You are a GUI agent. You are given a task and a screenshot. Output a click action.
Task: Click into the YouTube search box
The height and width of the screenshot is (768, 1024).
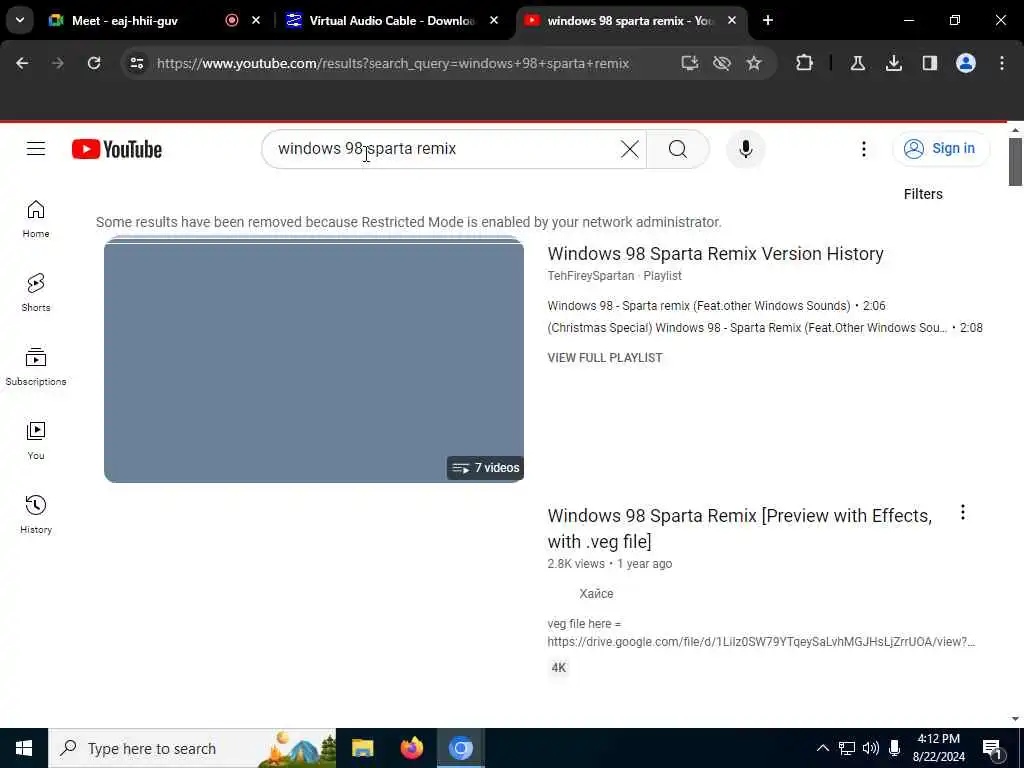[444, 149]
